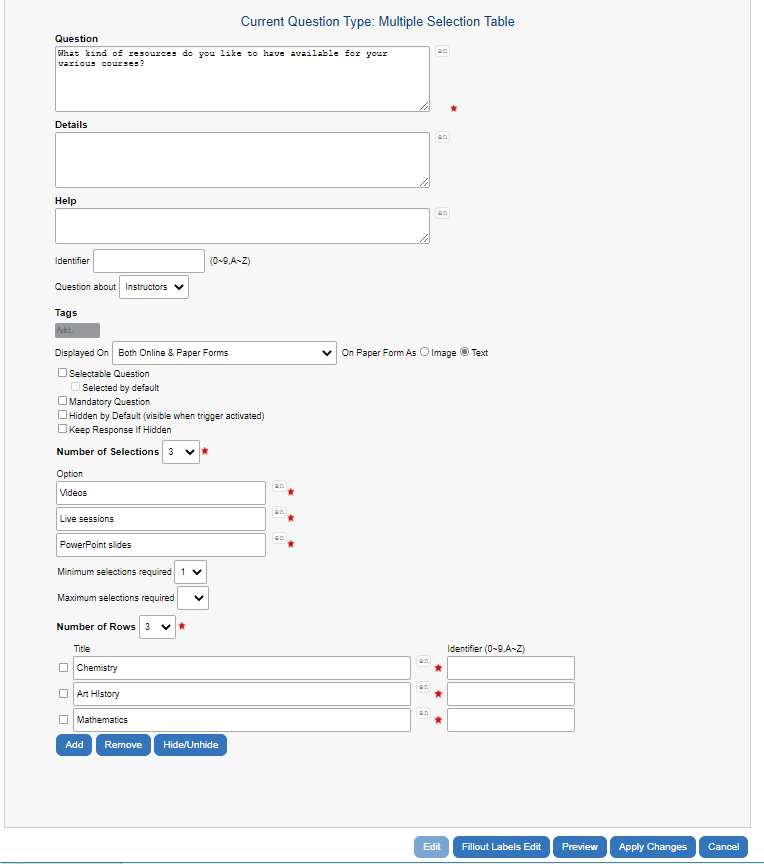Click the Add row button
The image size is (764, 864).
74,745
